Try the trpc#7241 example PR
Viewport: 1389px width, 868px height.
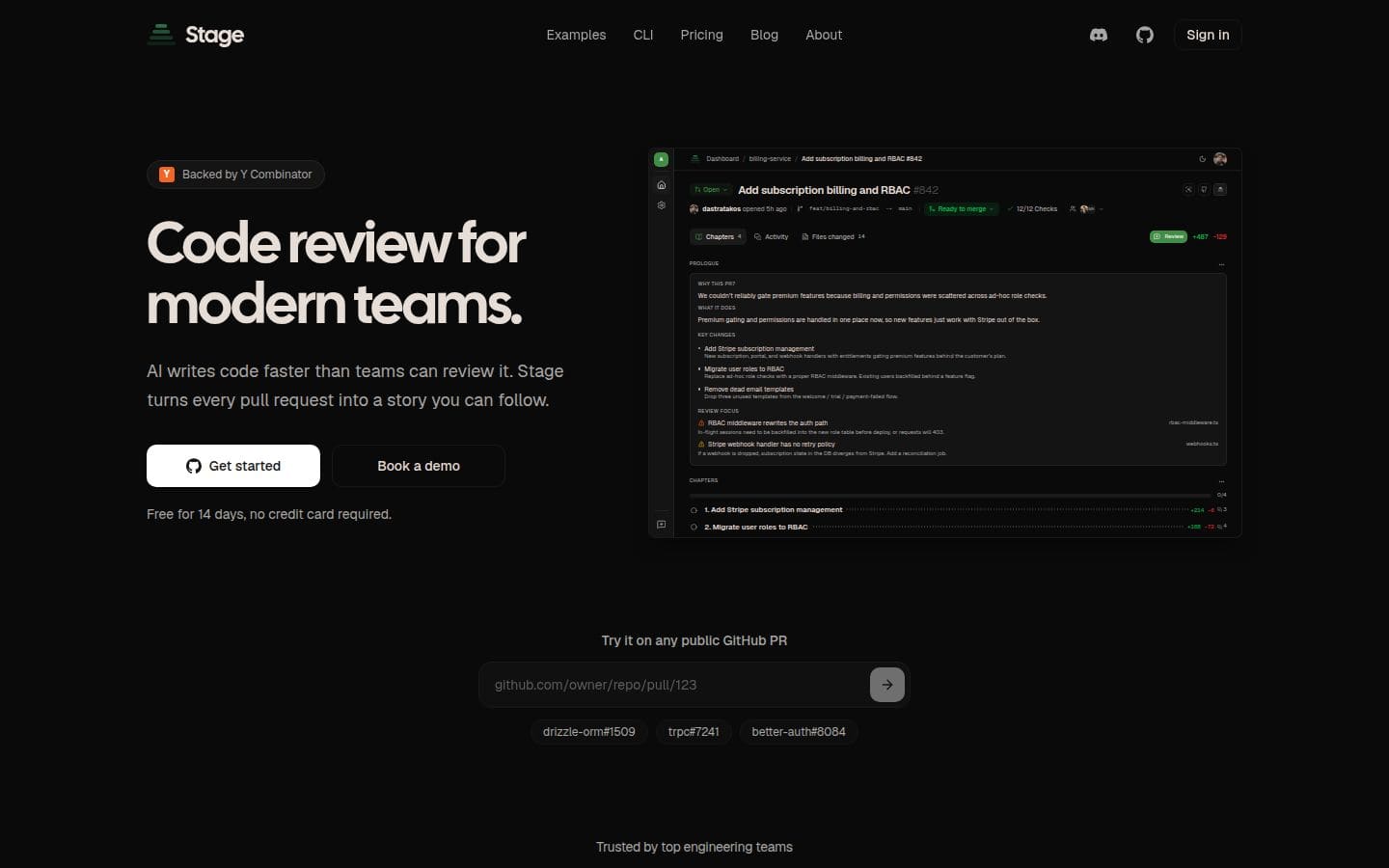[x=694, y=732]
